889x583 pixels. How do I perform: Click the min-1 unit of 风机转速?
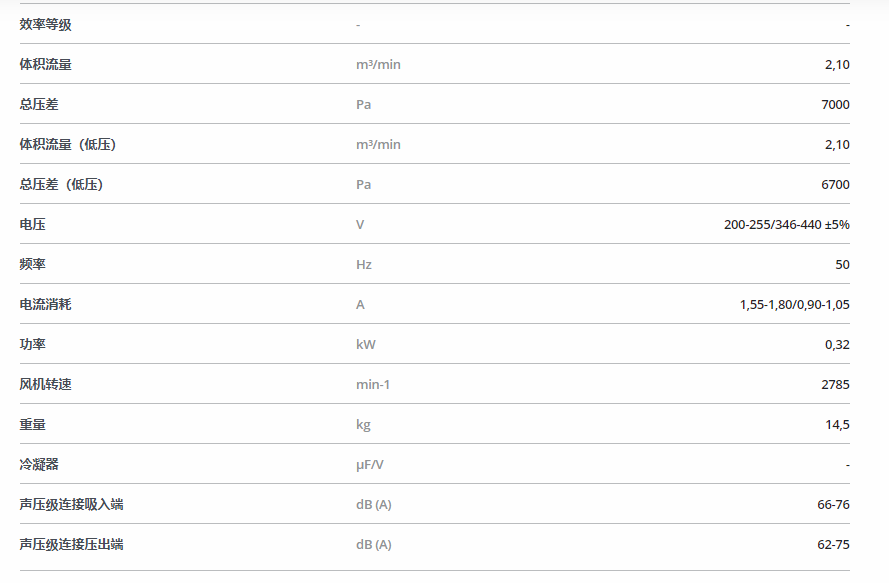tap(373, 385)
